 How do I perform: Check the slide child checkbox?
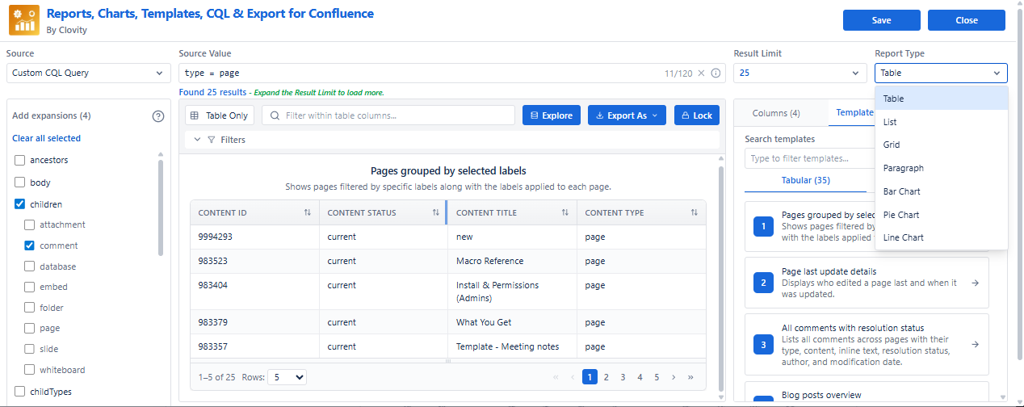tap(29, 349)
